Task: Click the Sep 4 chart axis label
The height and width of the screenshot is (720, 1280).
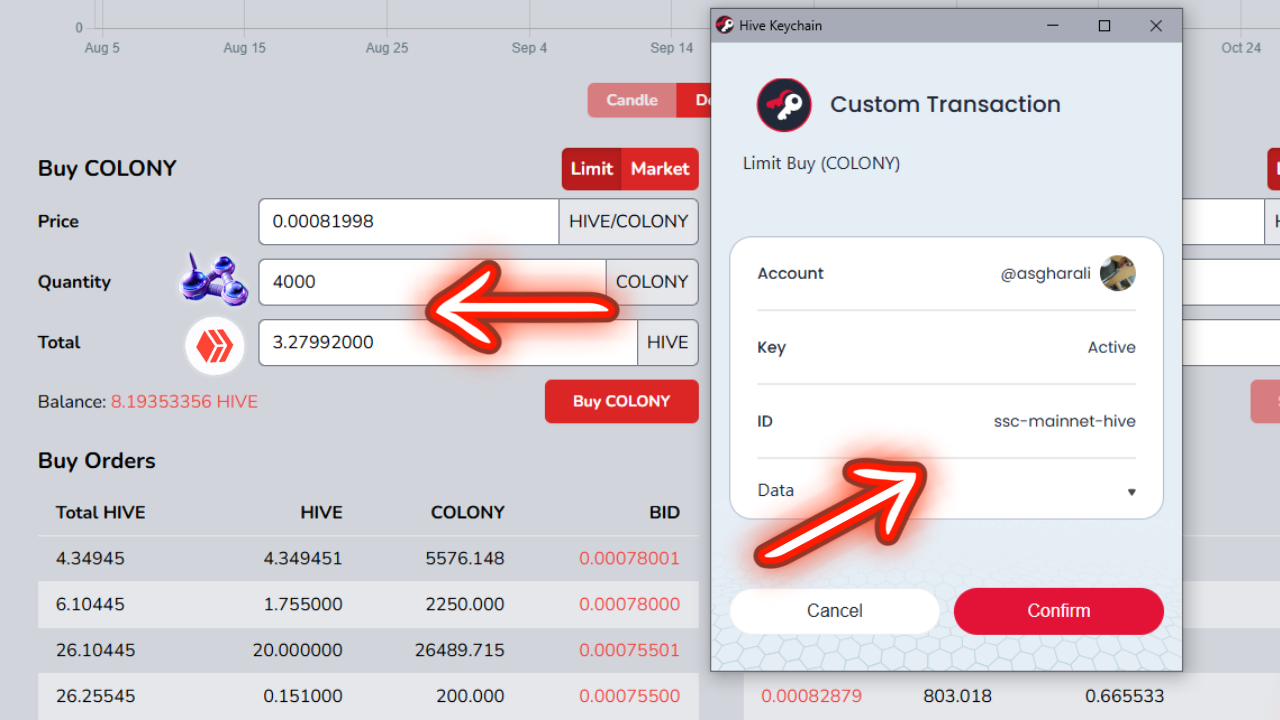Action: click(x=529, y=48)
